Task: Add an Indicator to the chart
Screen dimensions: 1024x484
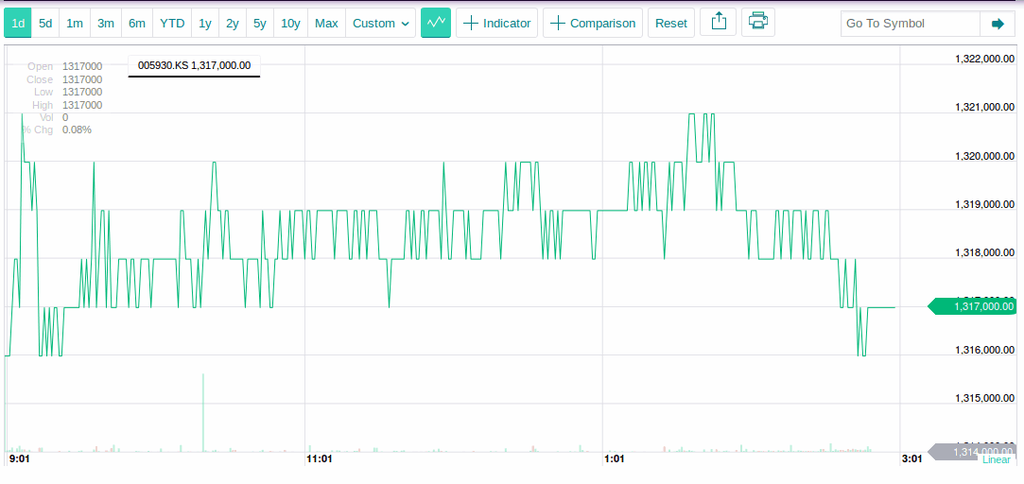Action: click(x=497, y=23)
